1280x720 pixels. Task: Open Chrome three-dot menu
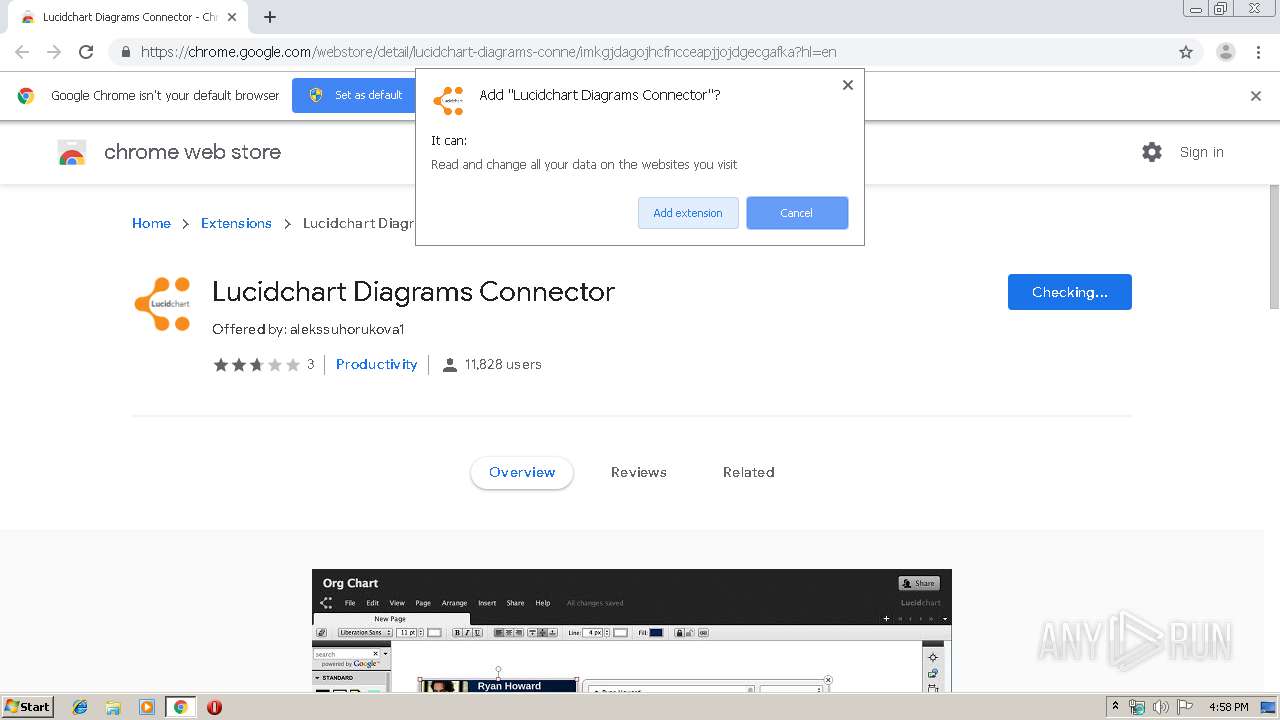pyautogui.click(x=1258, y=52)
